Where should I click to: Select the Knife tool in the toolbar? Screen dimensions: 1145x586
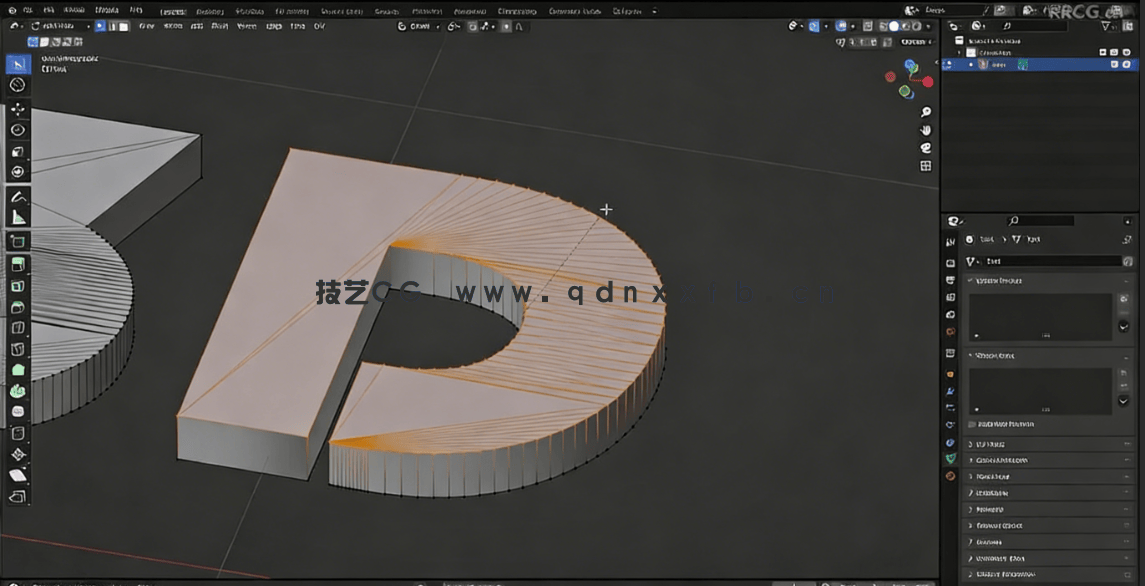point(18,349)
